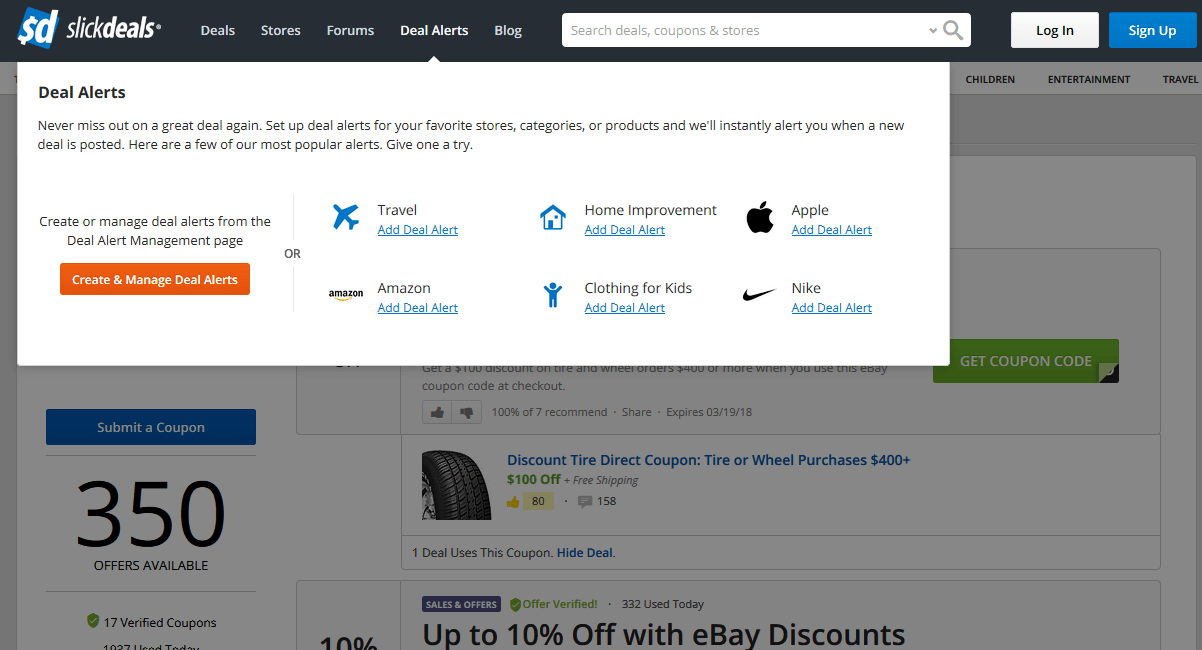The height and width of the screenshot is (650, 1202).
Task: Click the Sign Up button
Action: click(x=1152, y=30)
